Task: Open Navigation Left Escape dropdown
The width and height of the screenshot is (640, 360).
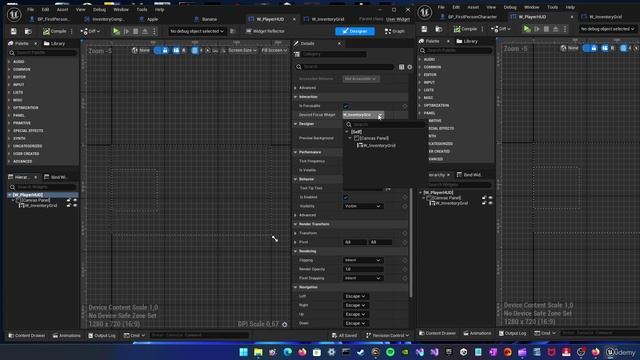Action: click(355, 296)
